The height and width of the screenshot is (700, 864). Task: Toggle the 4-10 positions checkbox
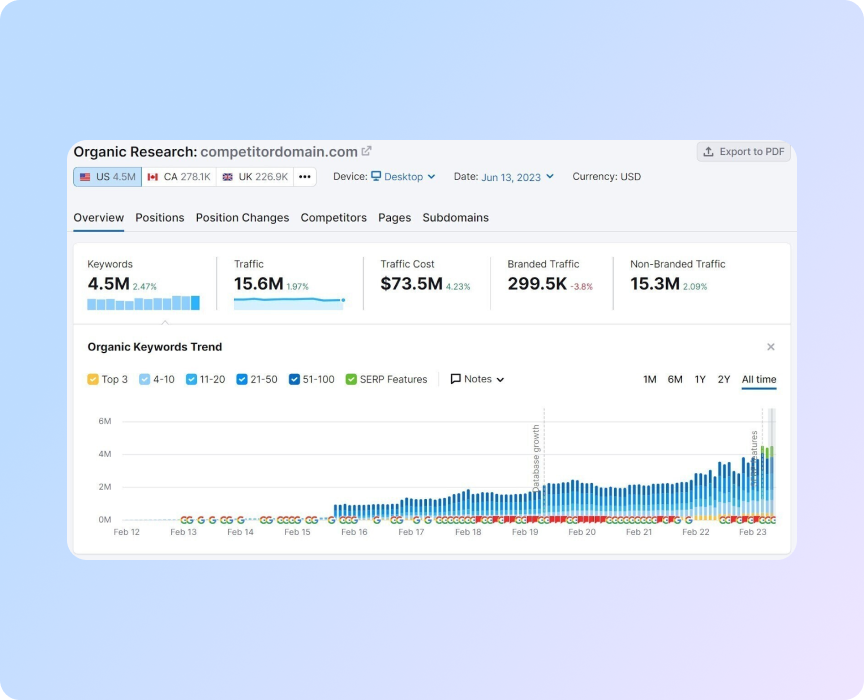click(145, 379)
